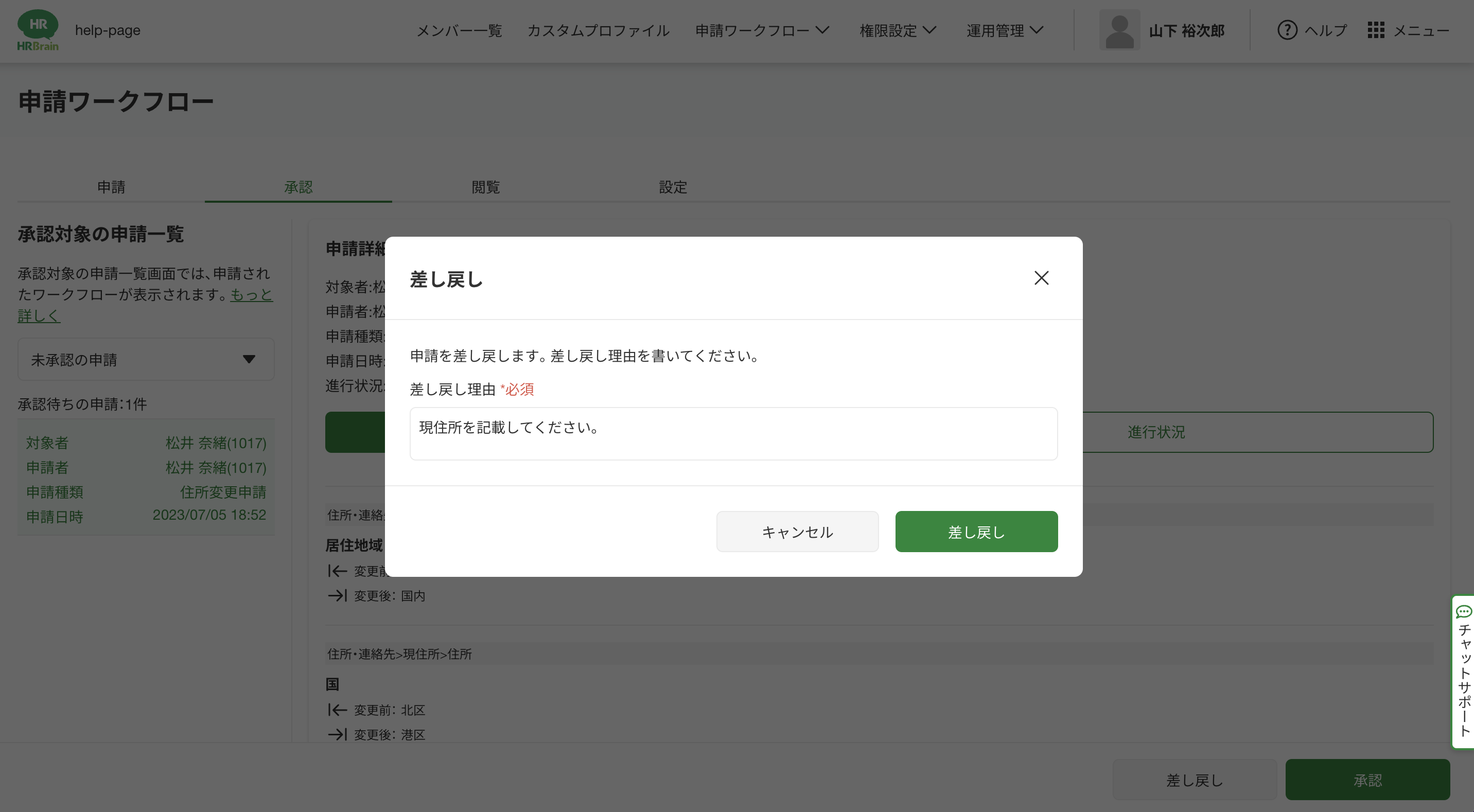Screen dimensions: 1474x812
Task: Click the 変更前: 北区 row
Action: tap(377, 710)
